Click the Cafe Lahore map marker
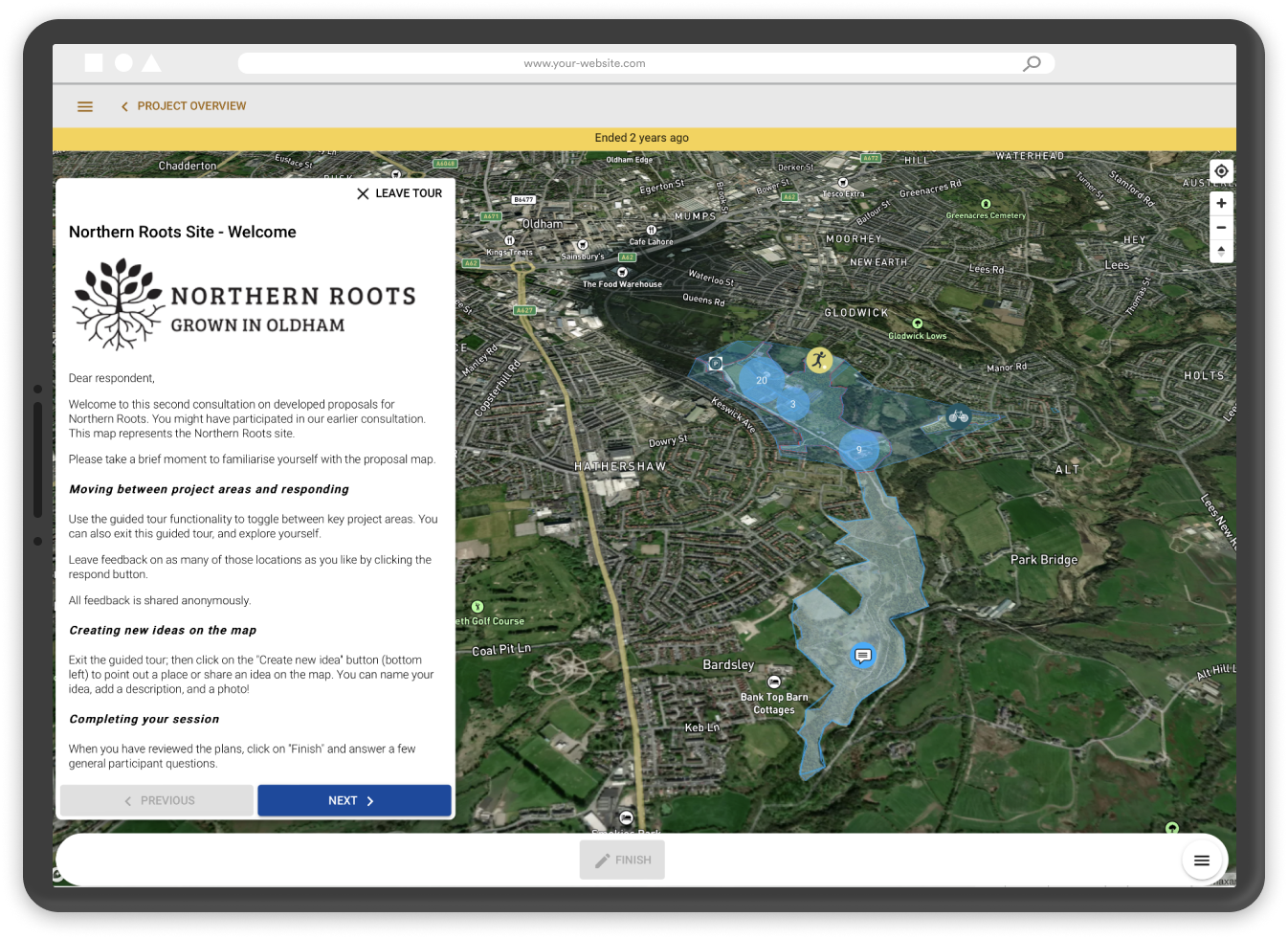 tap(651, 230)
